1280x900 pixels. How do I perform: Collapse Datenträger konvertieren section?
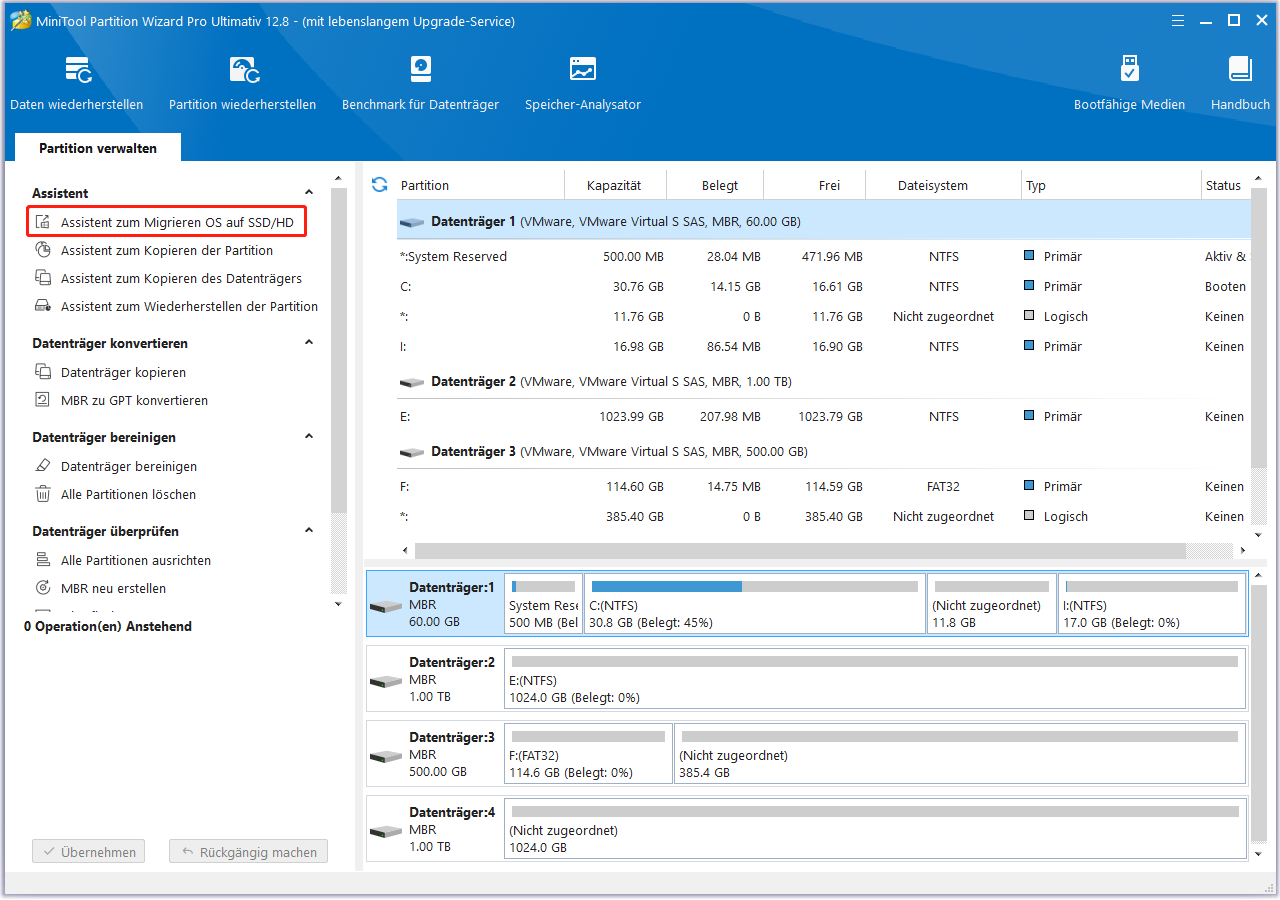309,342
